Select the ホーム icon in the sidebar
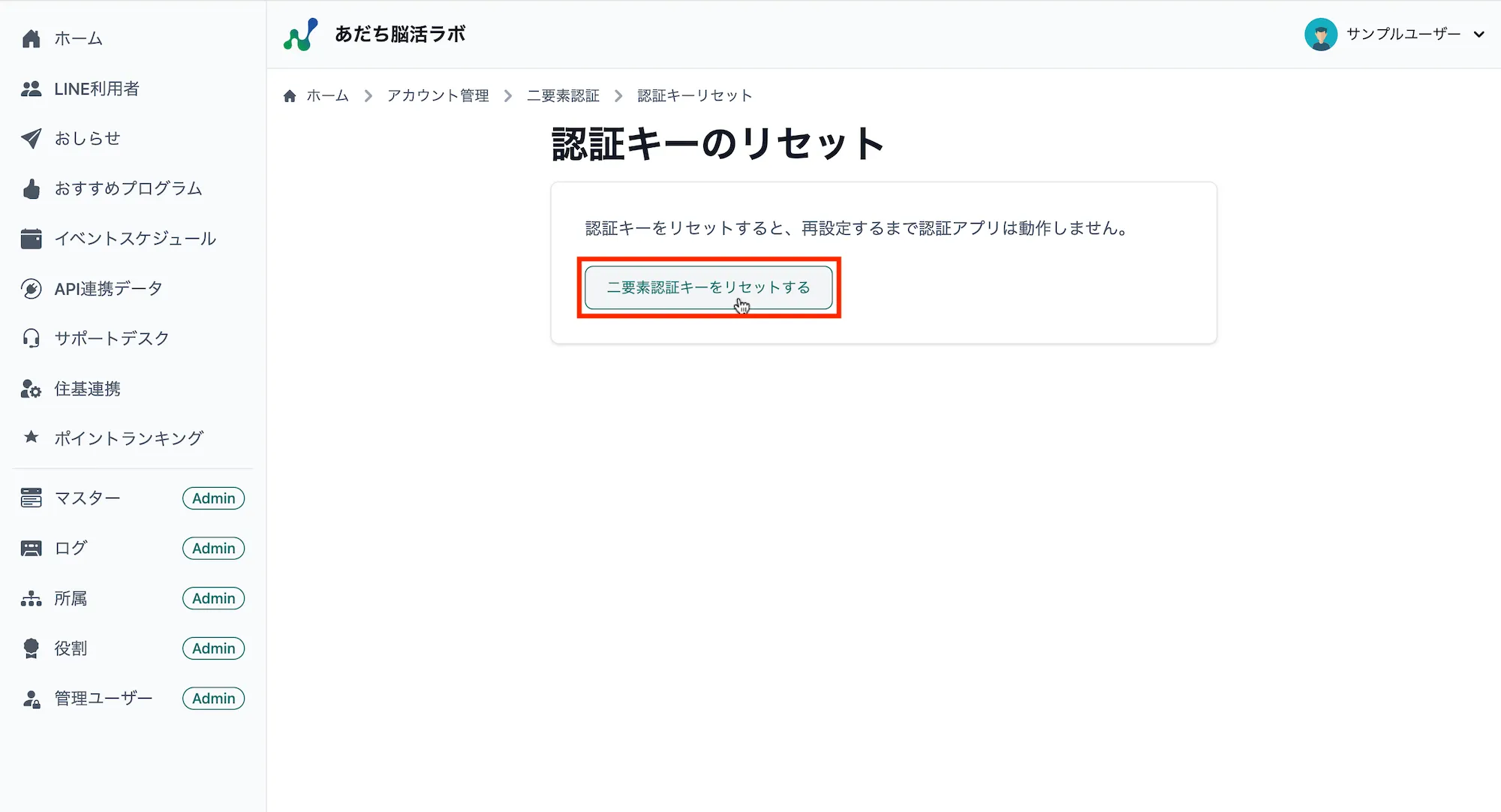This screenshot has width=1501, height=812. pyautogui.click(x=31, y=38)
